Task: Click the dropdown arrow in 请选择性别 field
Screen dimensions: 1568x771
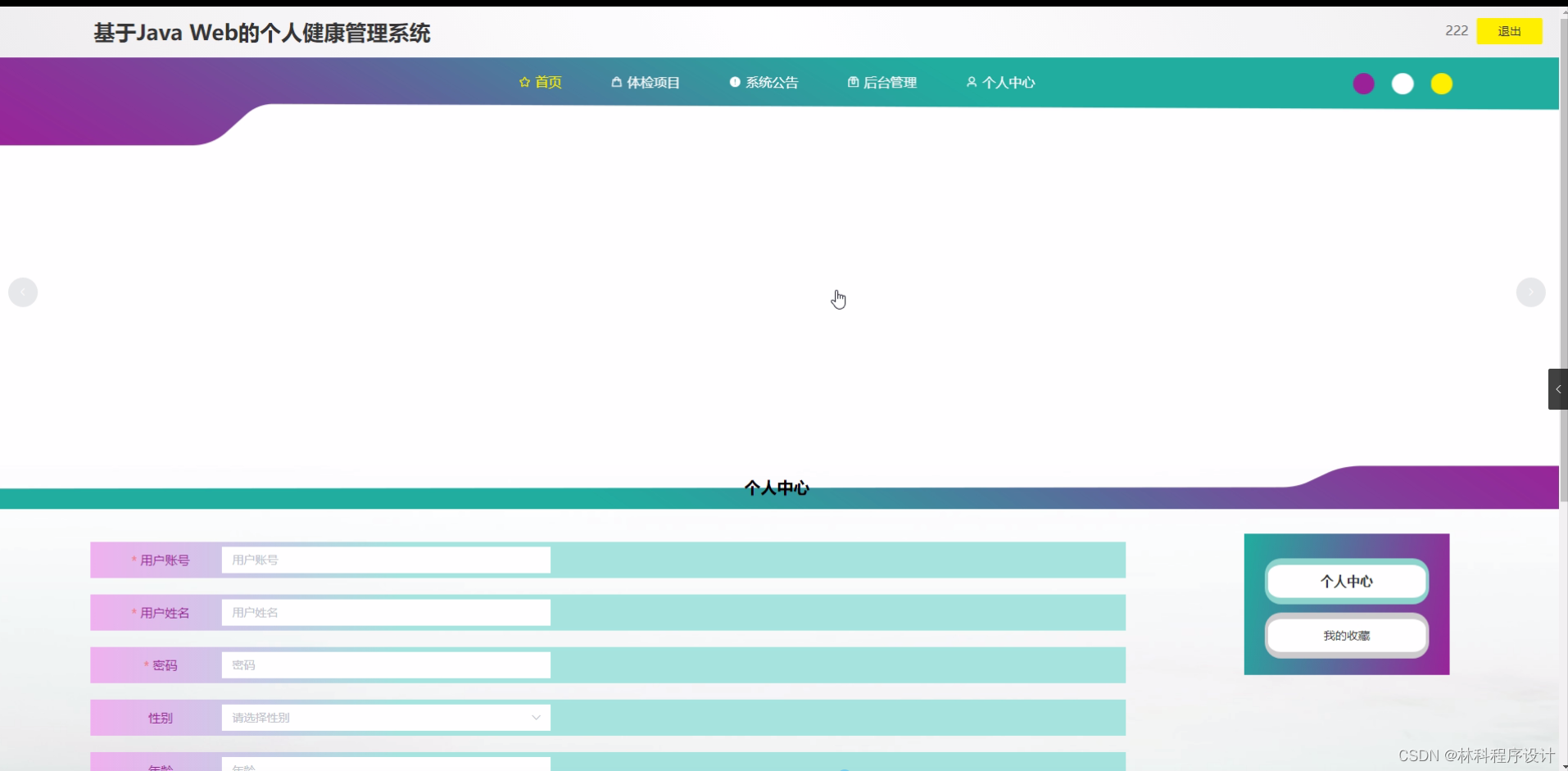Action: point(536,717)
